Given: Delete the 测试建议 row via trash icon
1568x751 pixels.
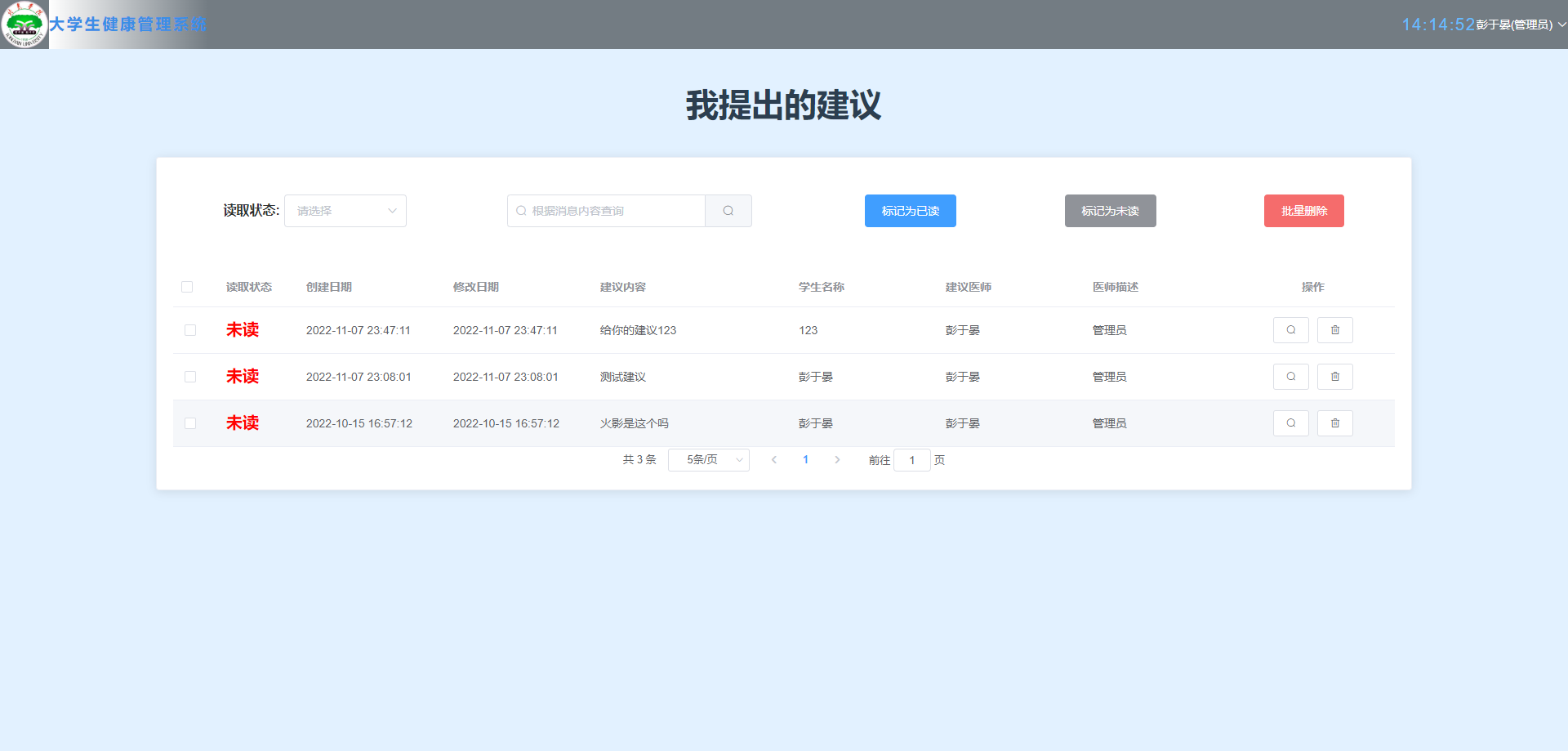Looking at the screenshot, I should 1334,377.
